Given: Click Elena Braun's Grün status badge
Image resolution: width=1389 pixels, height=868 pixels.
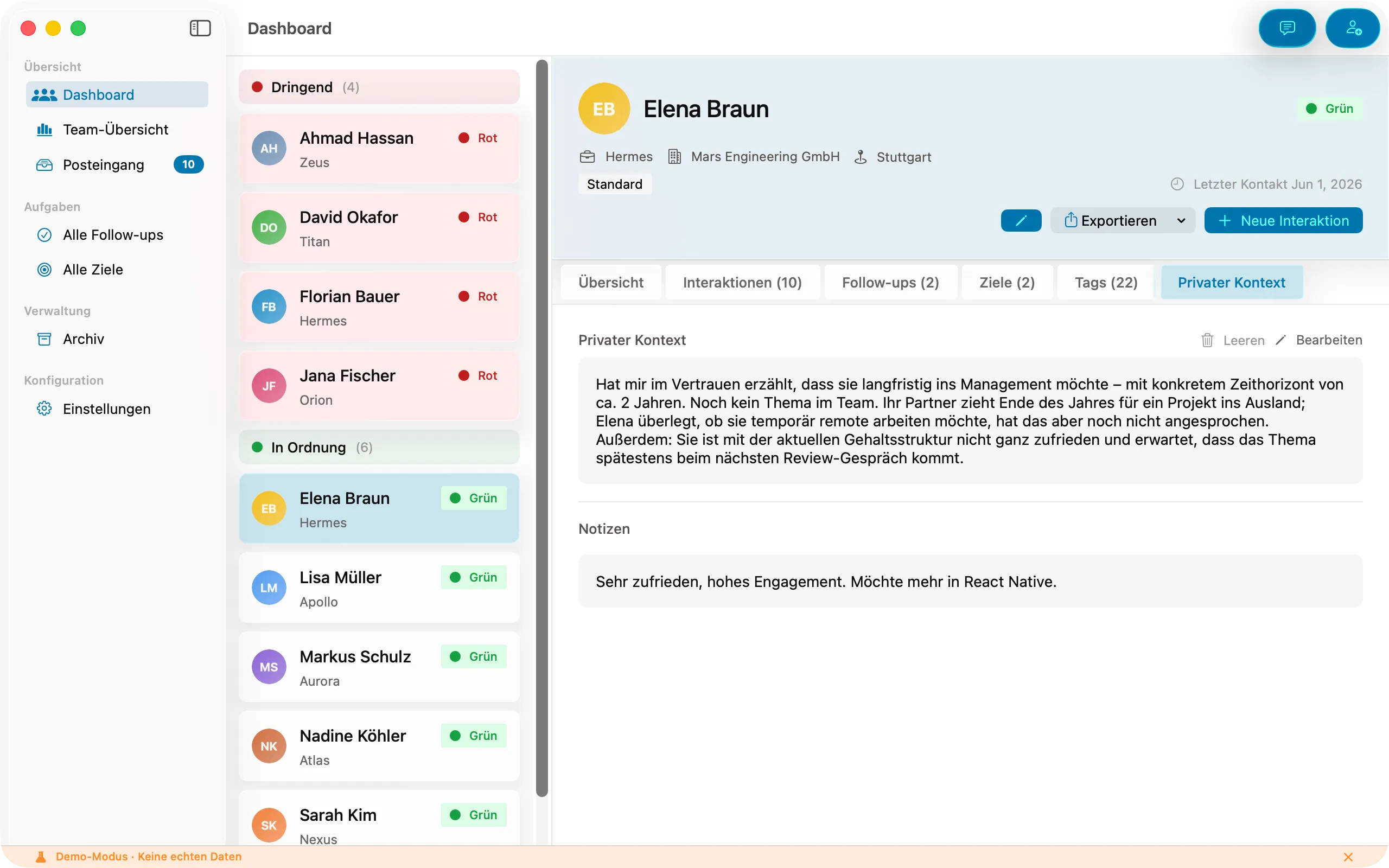Looking at the screenshot, I should pos(1330,108).
